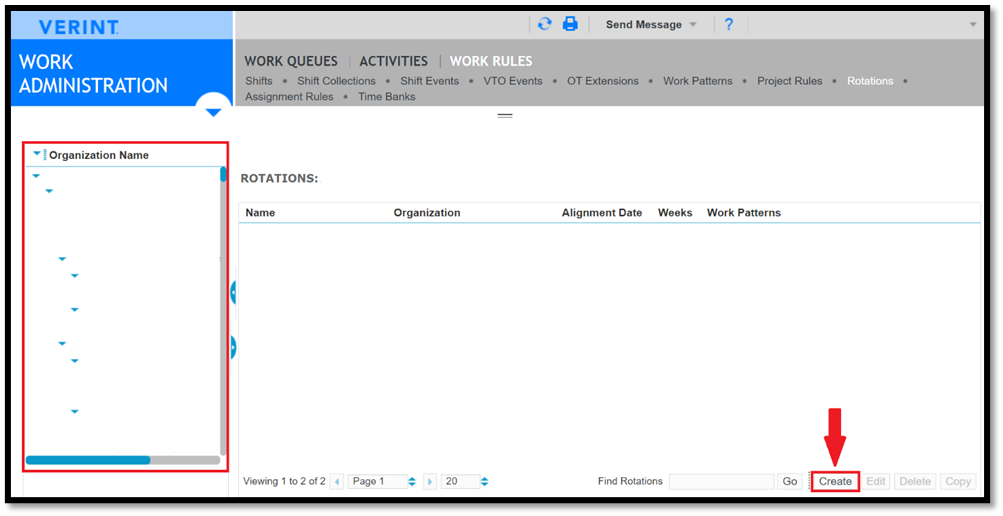Sort by the Work Patterns column header
This screenshot has height=516, width=1003.
point(744,213)
